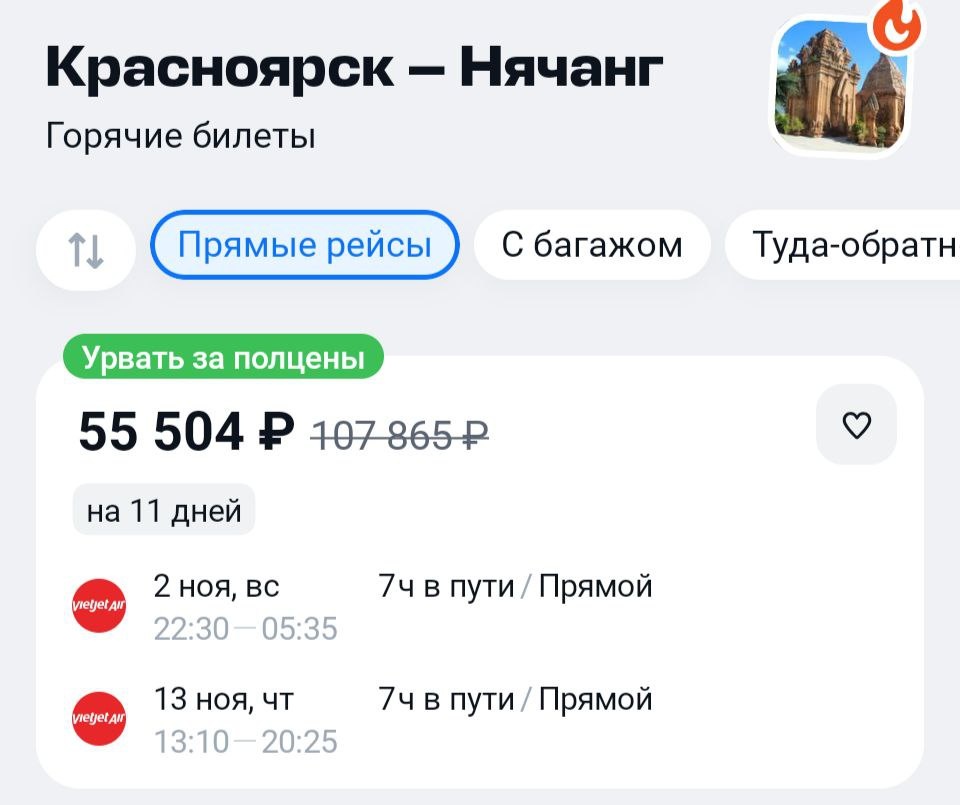Open outbound flight 2 ноя, вс
This screenshot has height=805, width=960.
(x=216, y=586)
